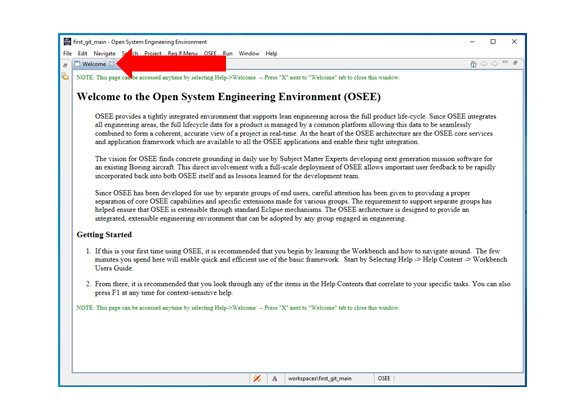This screenshot has width=586, height=407.
Task: Open the Window menu
Action: [249, 53]
